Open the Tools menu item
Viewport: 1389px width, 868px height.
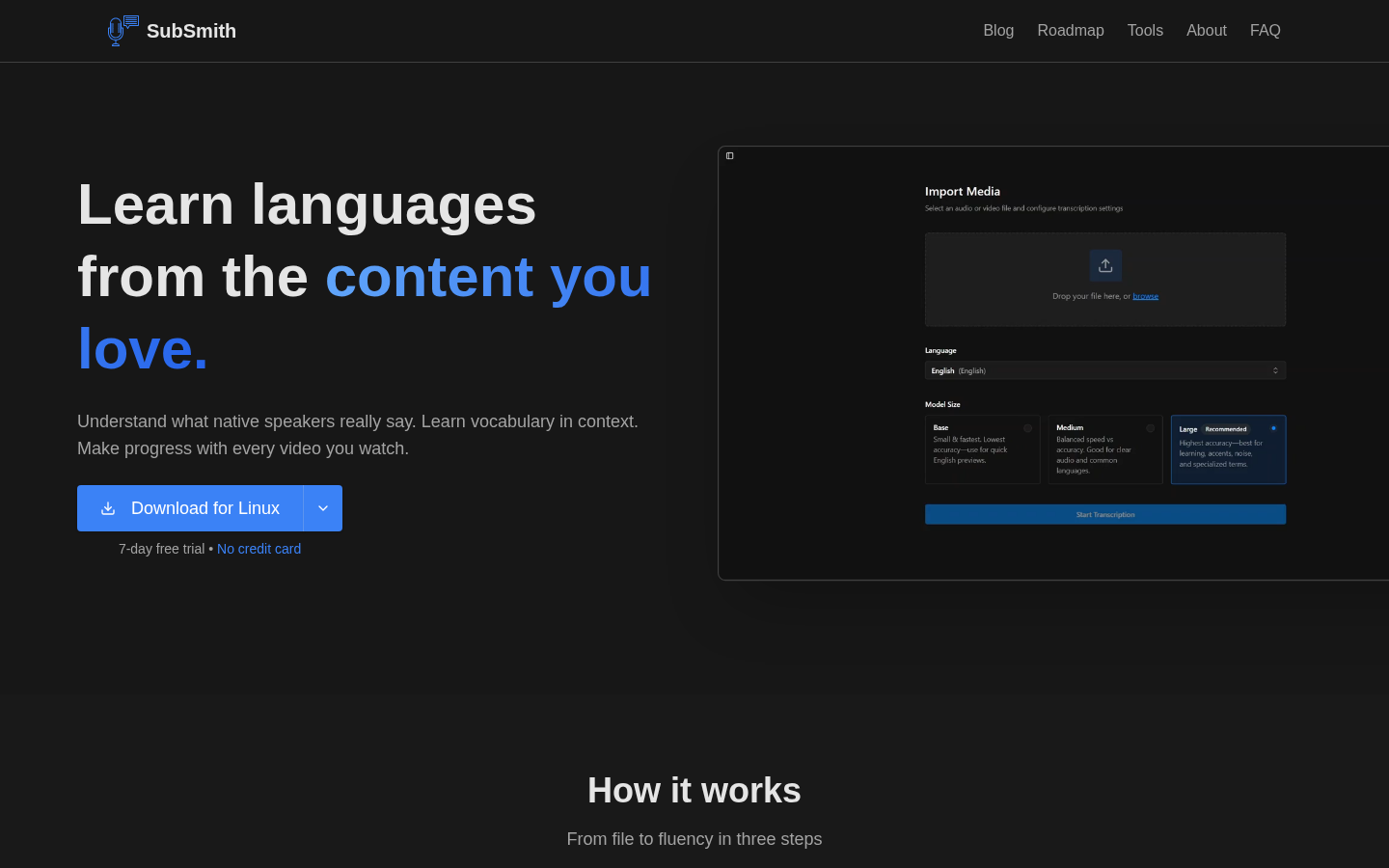[1145, 31]
